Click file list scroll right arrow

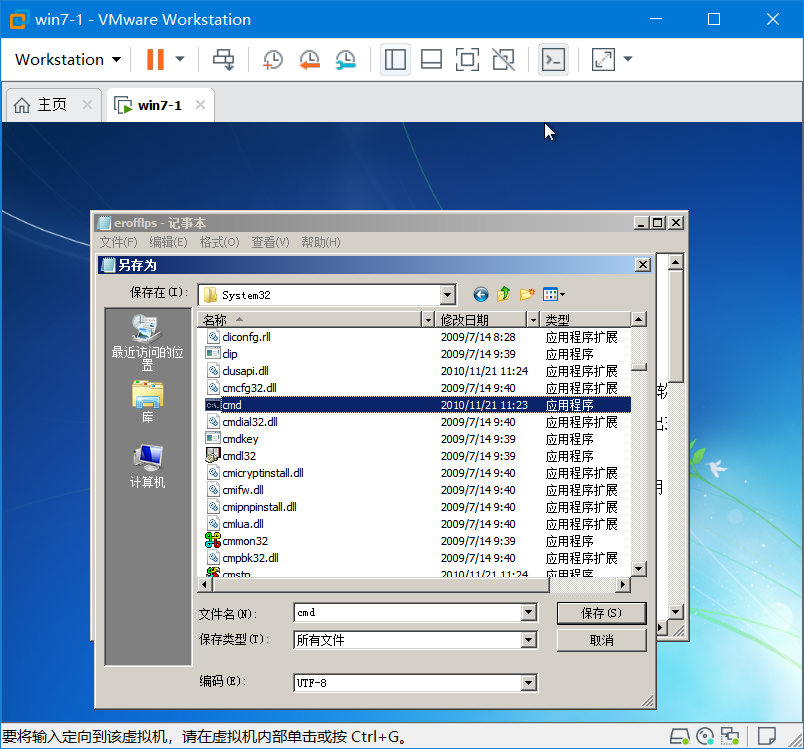pos(623,584)
